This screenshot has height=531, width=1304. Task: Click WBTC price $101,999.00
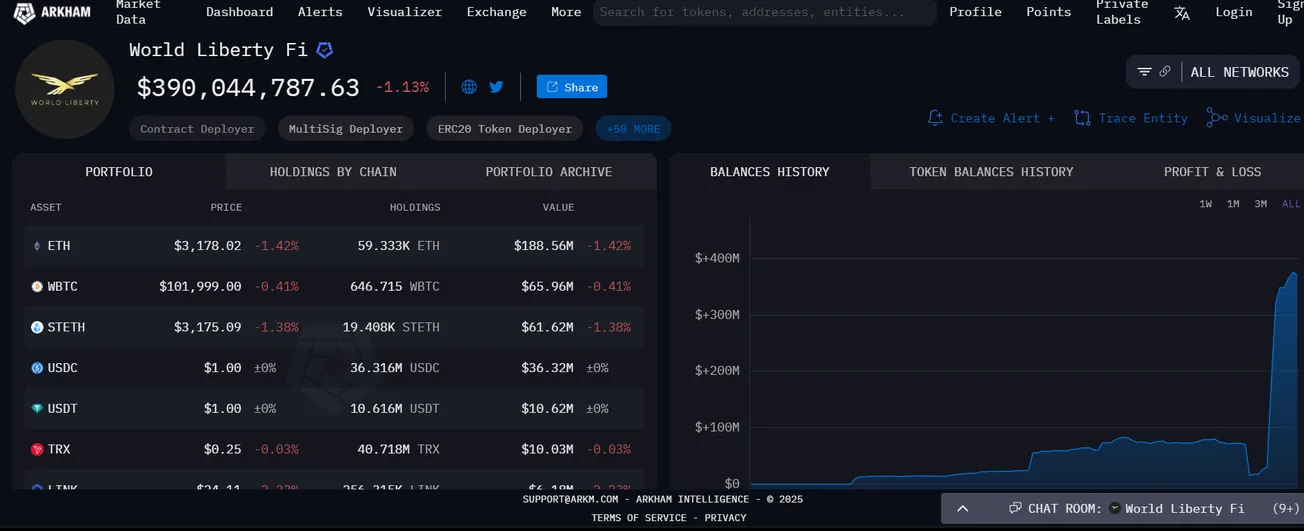click(x=200, y=287)
